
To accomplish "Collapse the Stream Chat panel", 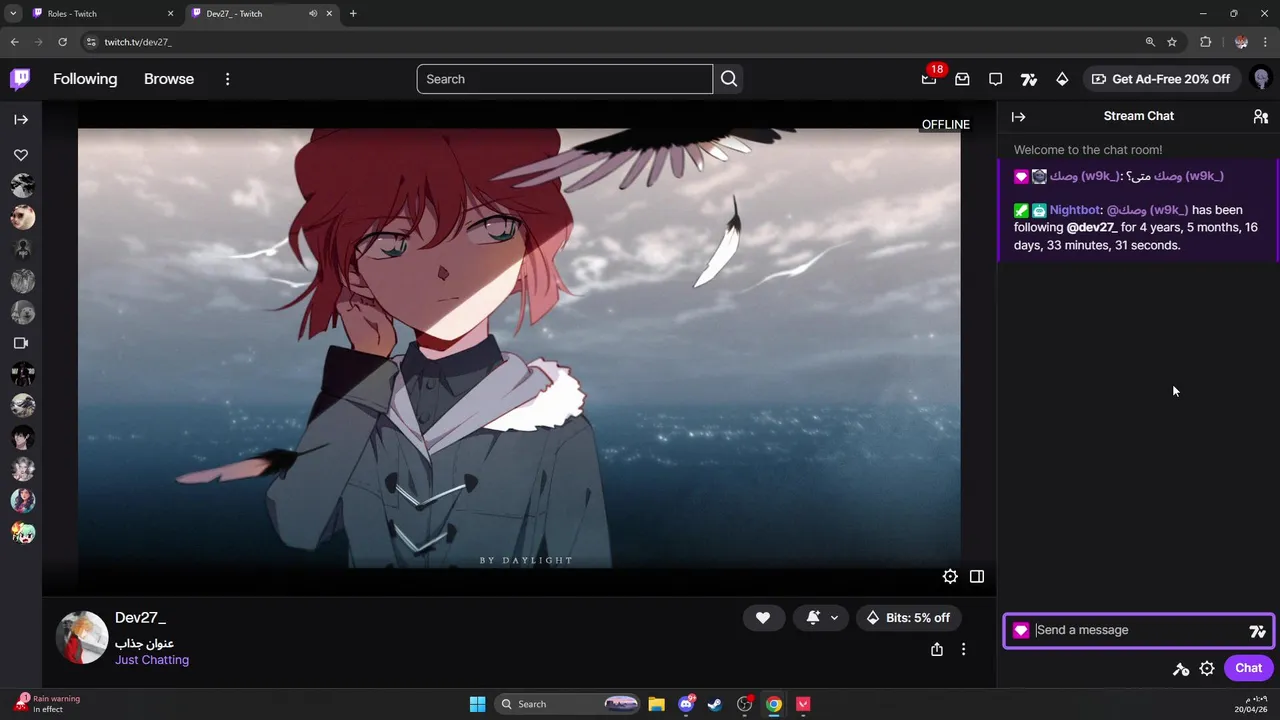I will tap(1018, 117).
